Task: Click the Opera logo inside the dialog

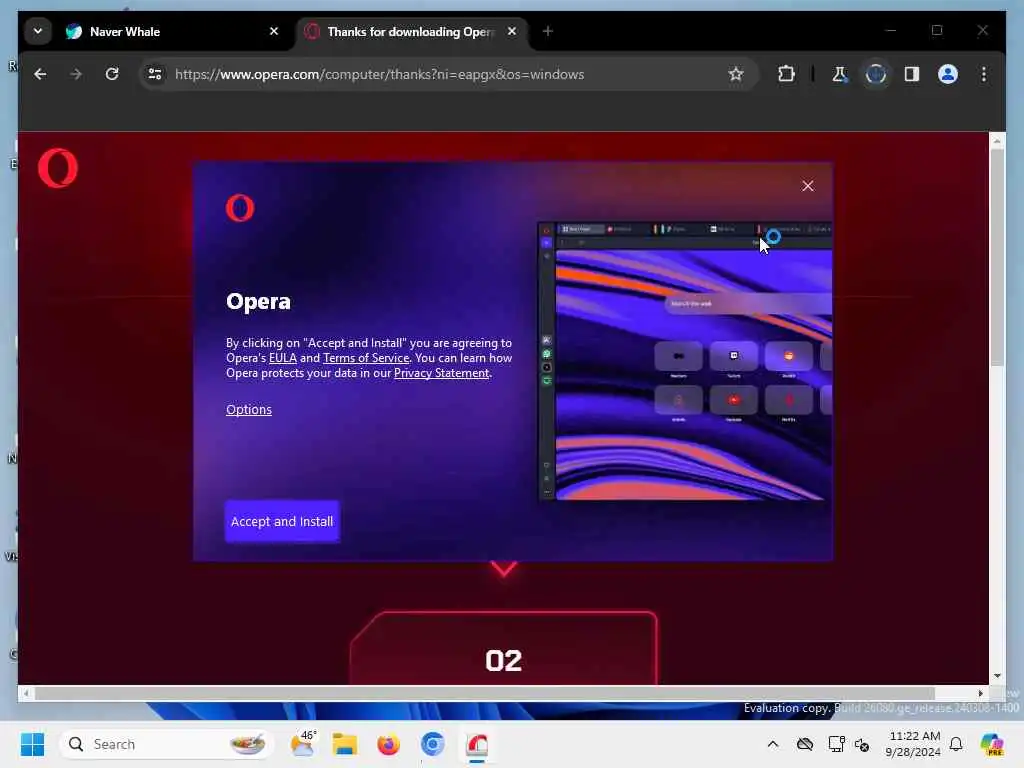Action: coord(240,208)
